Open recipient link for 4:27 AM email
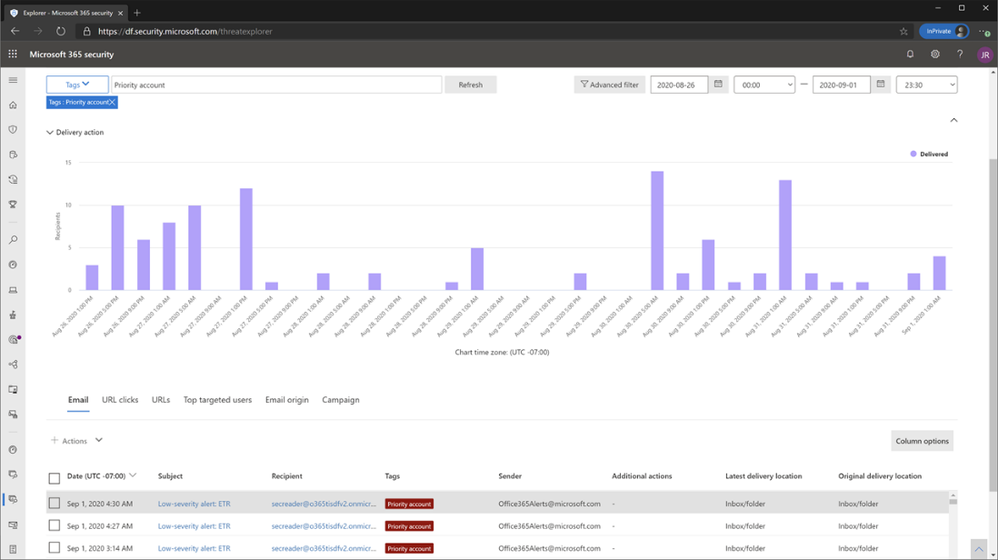Screen dimensions: 998x560 (323, 526)
